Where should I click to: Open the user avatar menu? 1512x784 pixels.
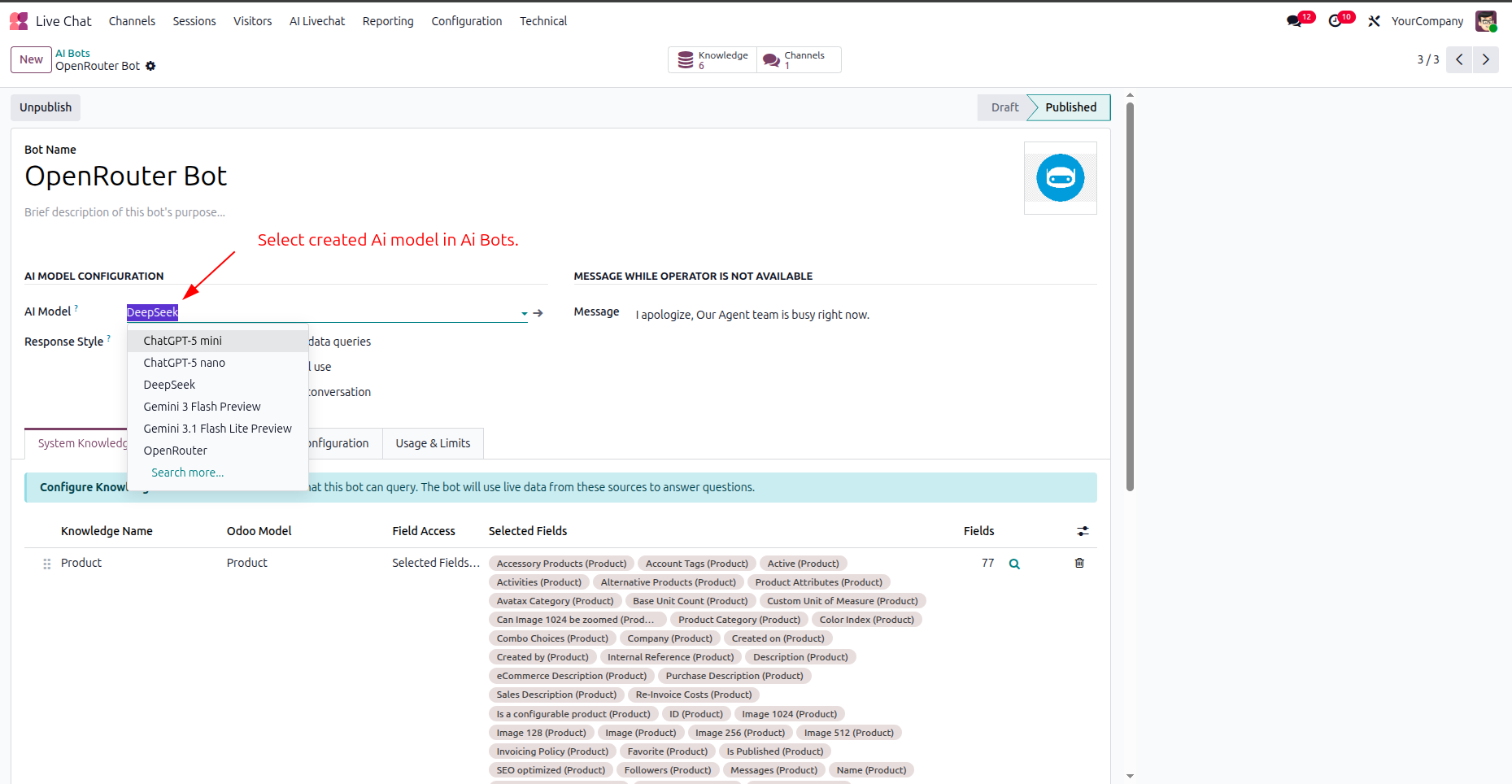(x=1486, y=21)
